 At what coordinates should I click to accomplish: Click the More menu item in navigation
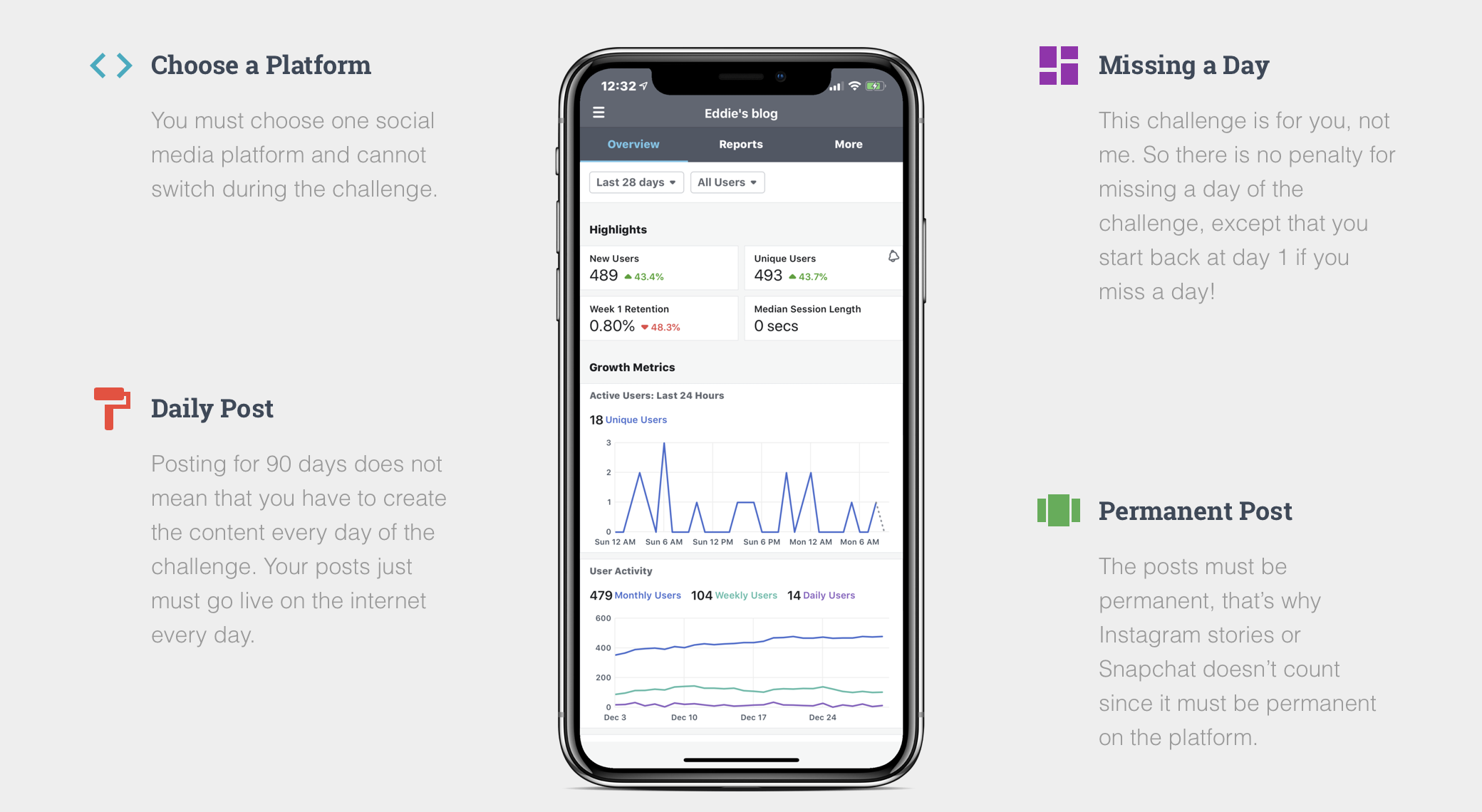[x=848, y=144]
